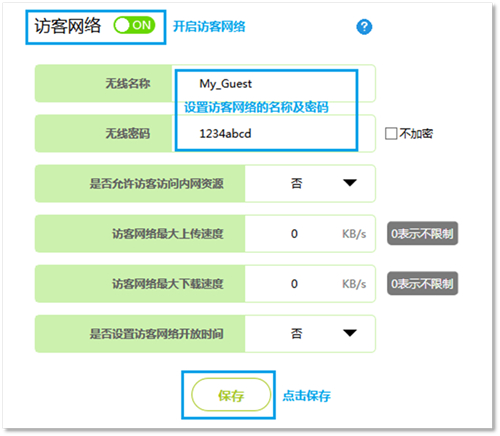
Task: Click the 0表示不限制 hint beside upload speed
Action: coord(422,233)
